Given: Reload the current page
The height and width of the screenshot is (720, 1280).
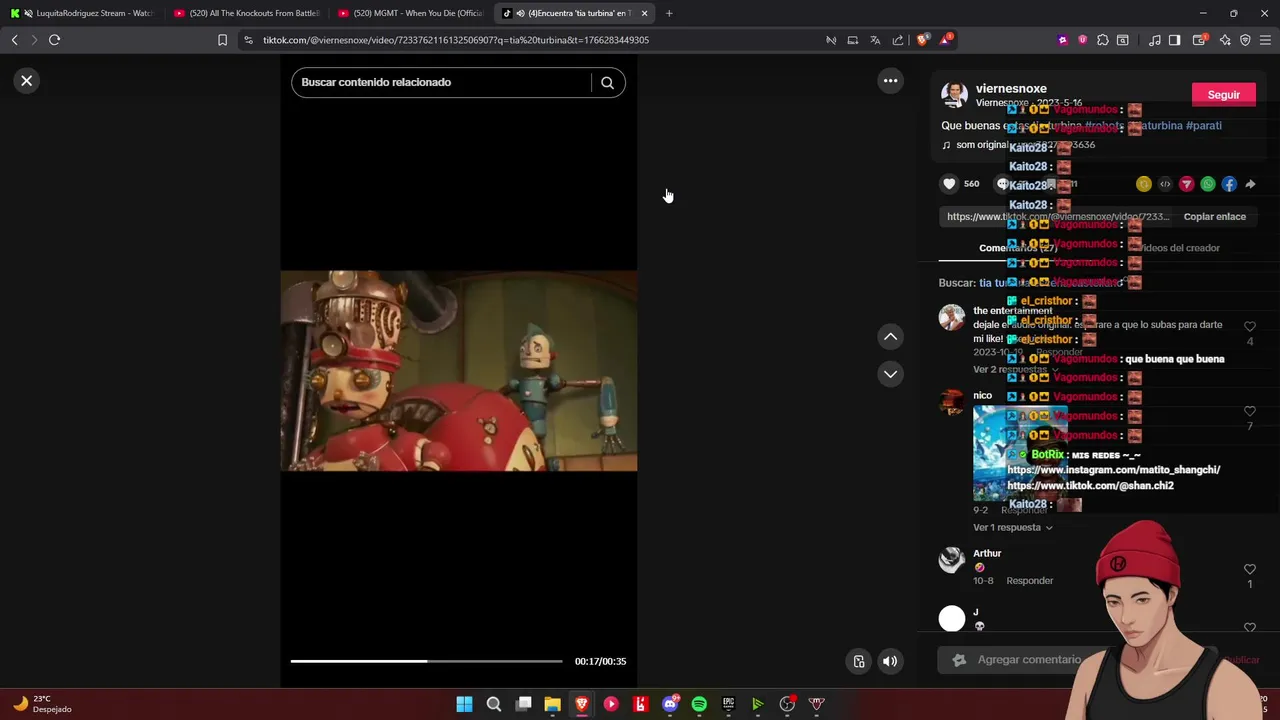Looking at the screenshot, I should pyautogui.click(x=54, y=40).
